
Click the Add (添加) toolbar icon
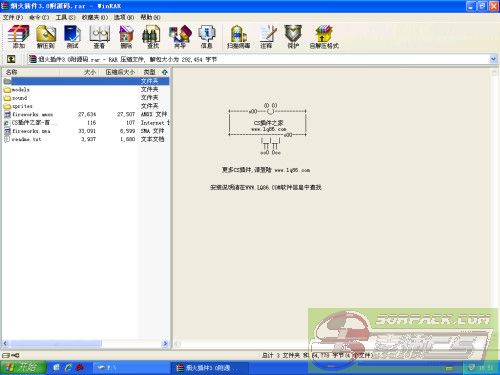tap(19, 37)
